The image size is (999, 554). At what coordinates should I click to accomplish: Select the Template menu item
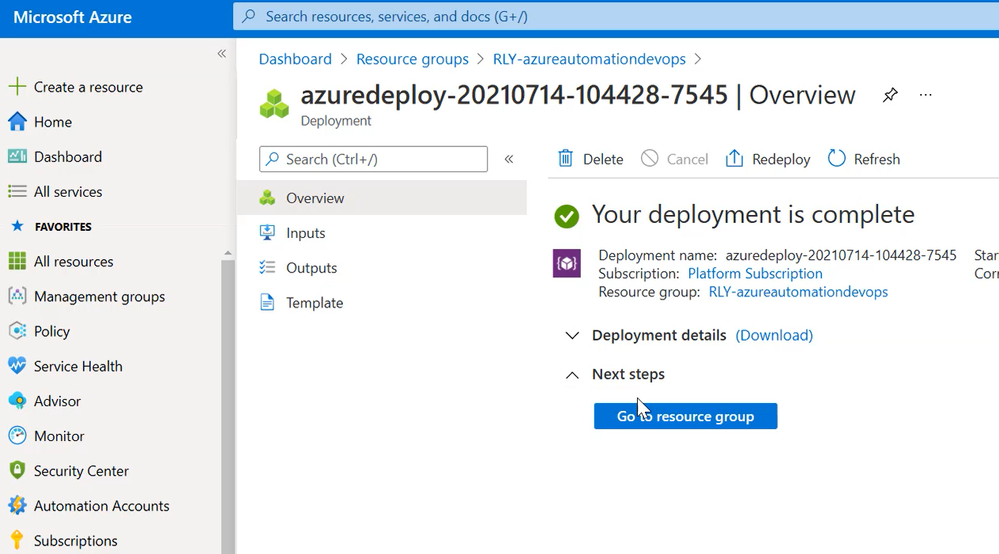coord(382,303)
